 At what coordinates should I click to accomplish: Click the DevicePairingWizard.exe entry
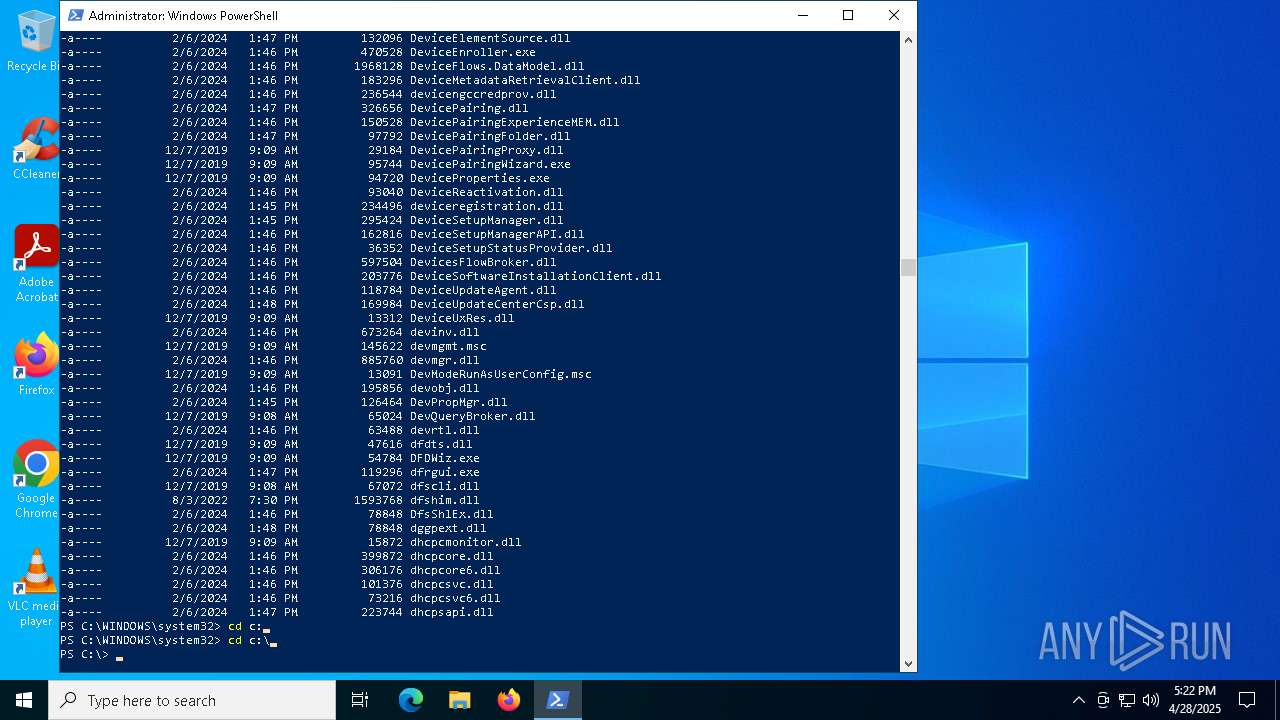pos(490,164)
